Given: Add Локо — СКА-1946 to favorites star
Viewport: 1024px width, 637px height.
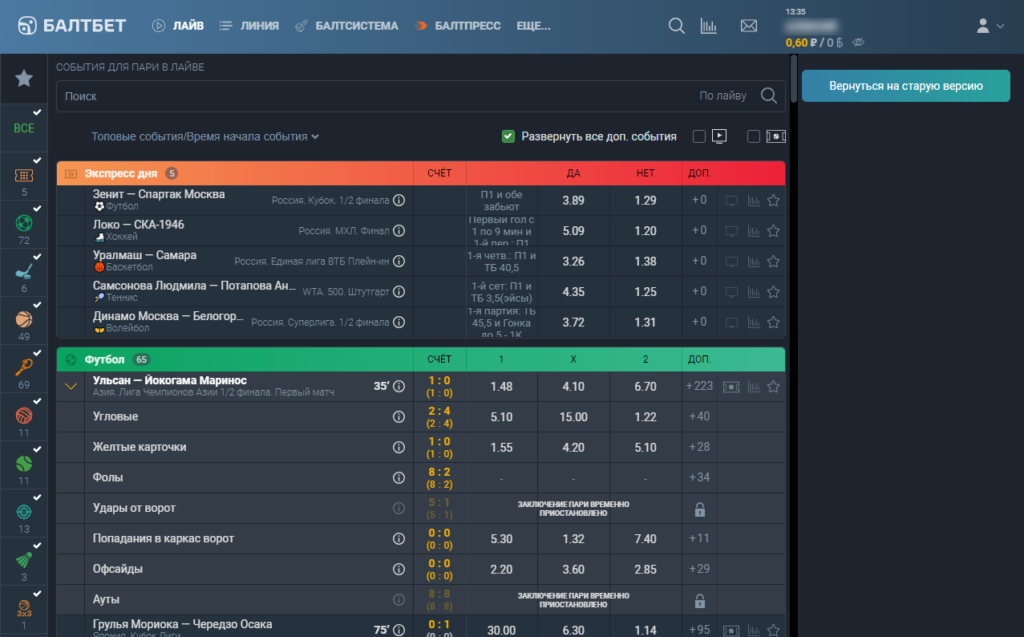Looking at the screenshot, I should 773,231.
